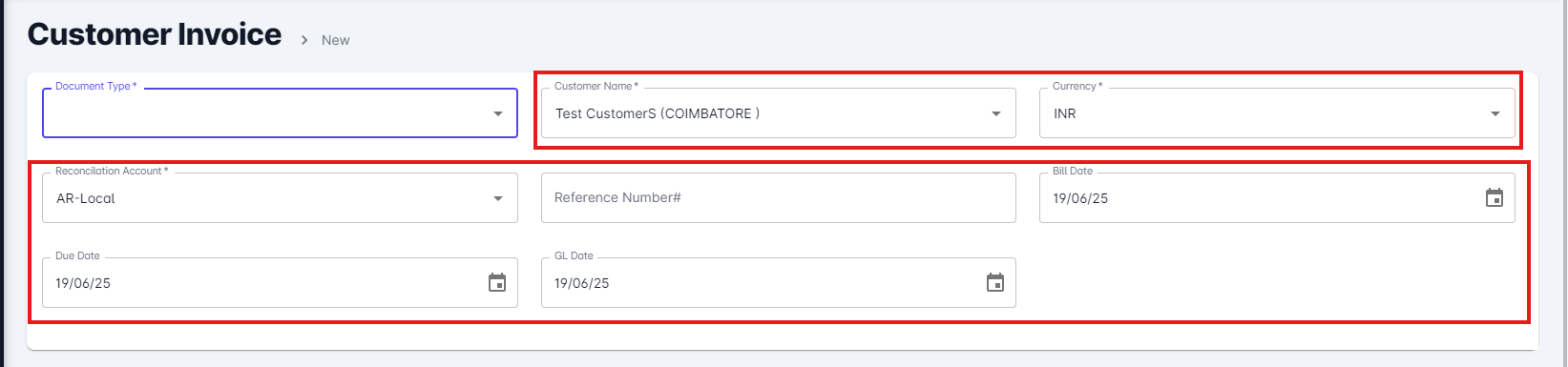Click the New breadcrumb item

(336, 40)
